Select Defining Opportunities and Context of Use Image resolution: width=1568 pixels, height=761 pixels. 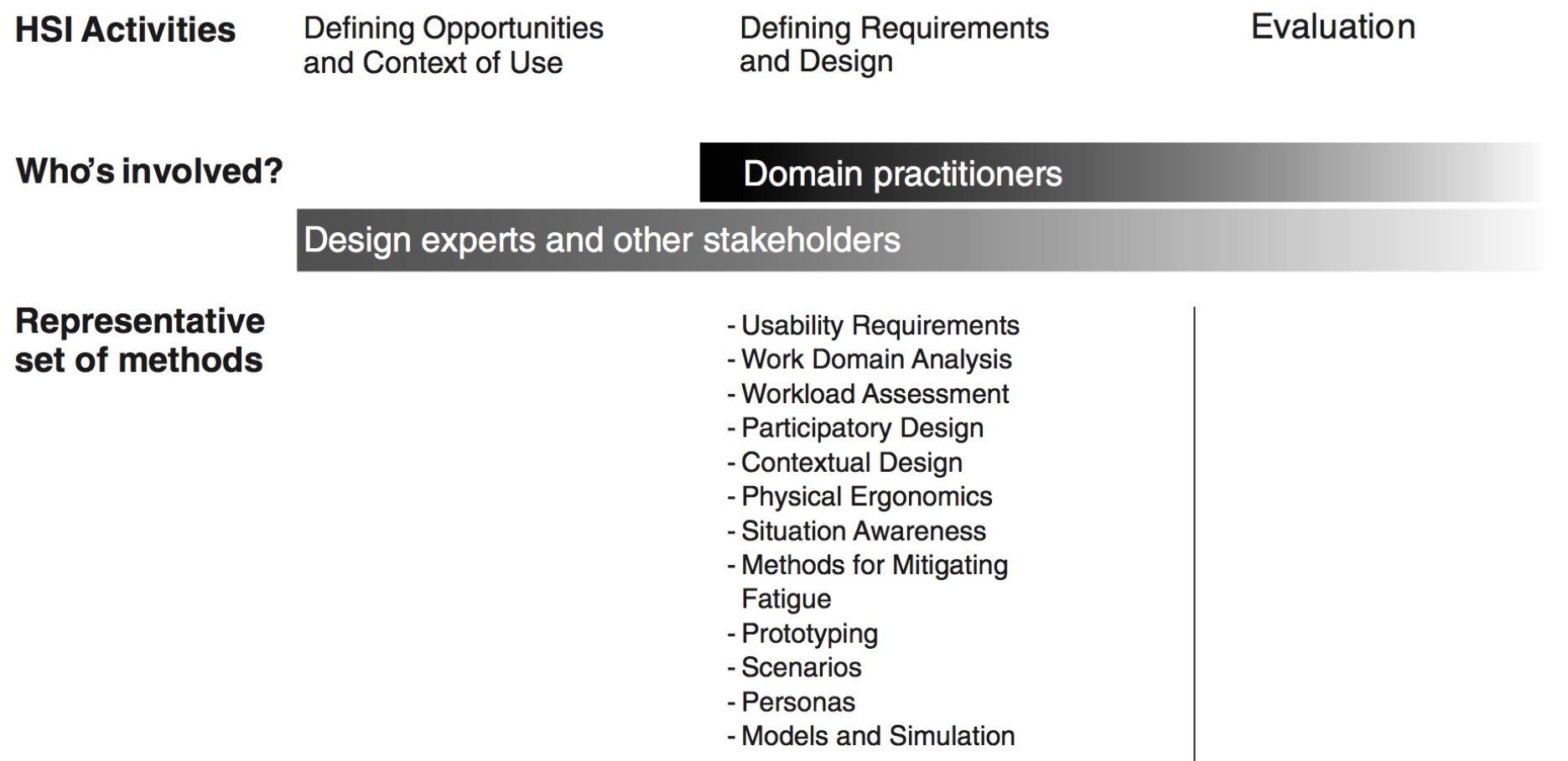(x=453, y=45)
